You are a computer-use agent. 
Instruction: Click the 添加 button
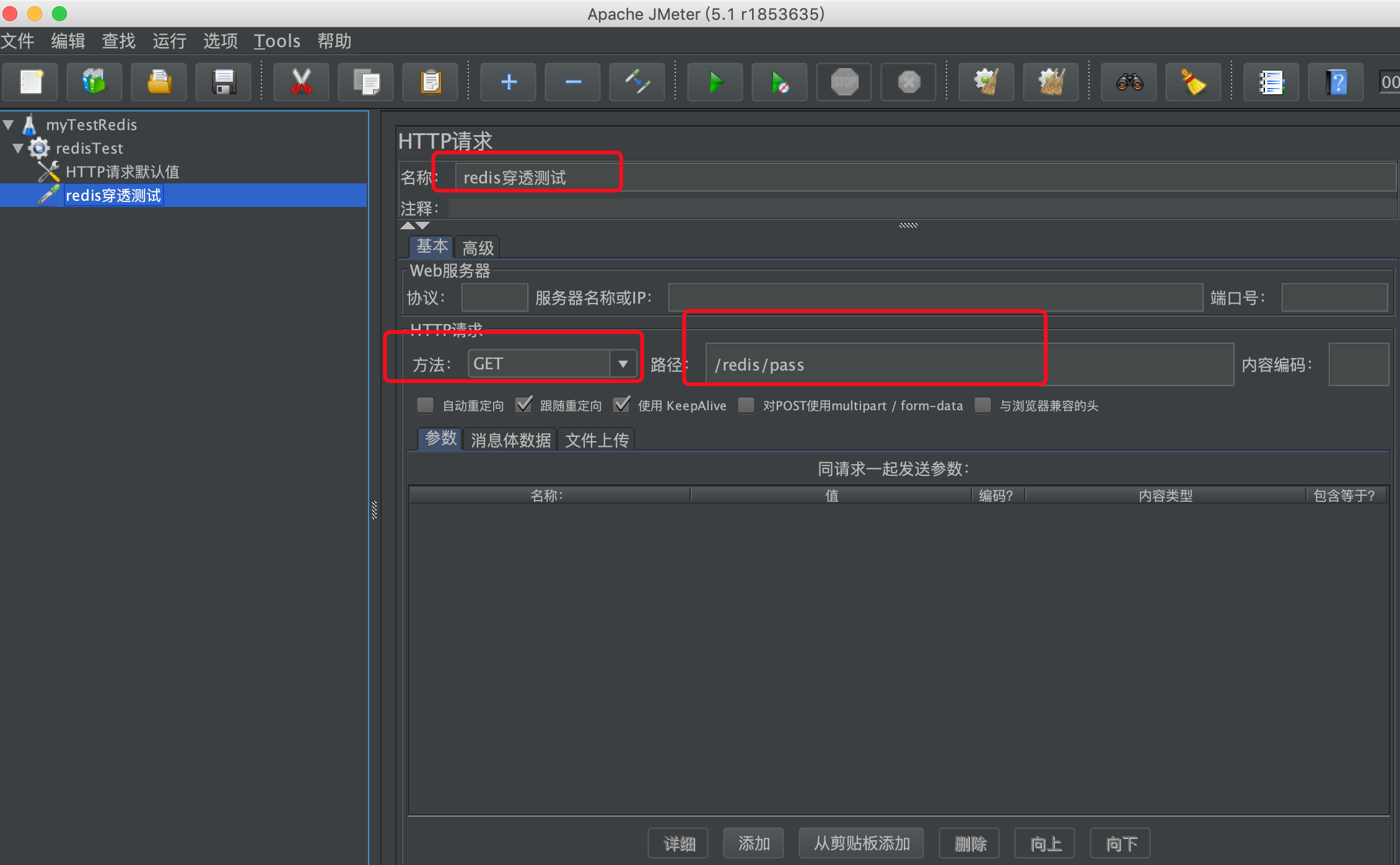(753, 843)
